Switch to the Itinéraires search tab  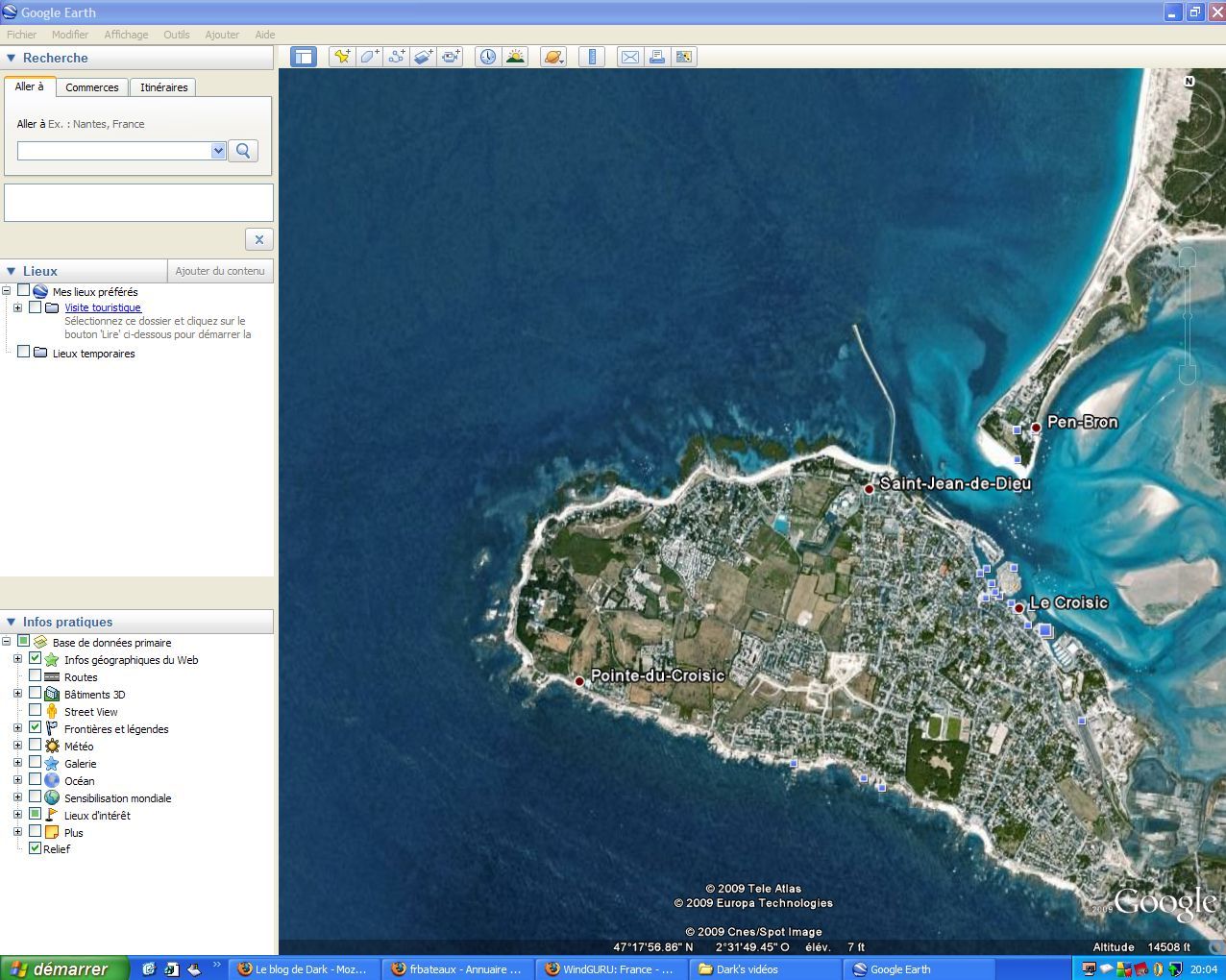pyautogui.click(x=164, y=87)
